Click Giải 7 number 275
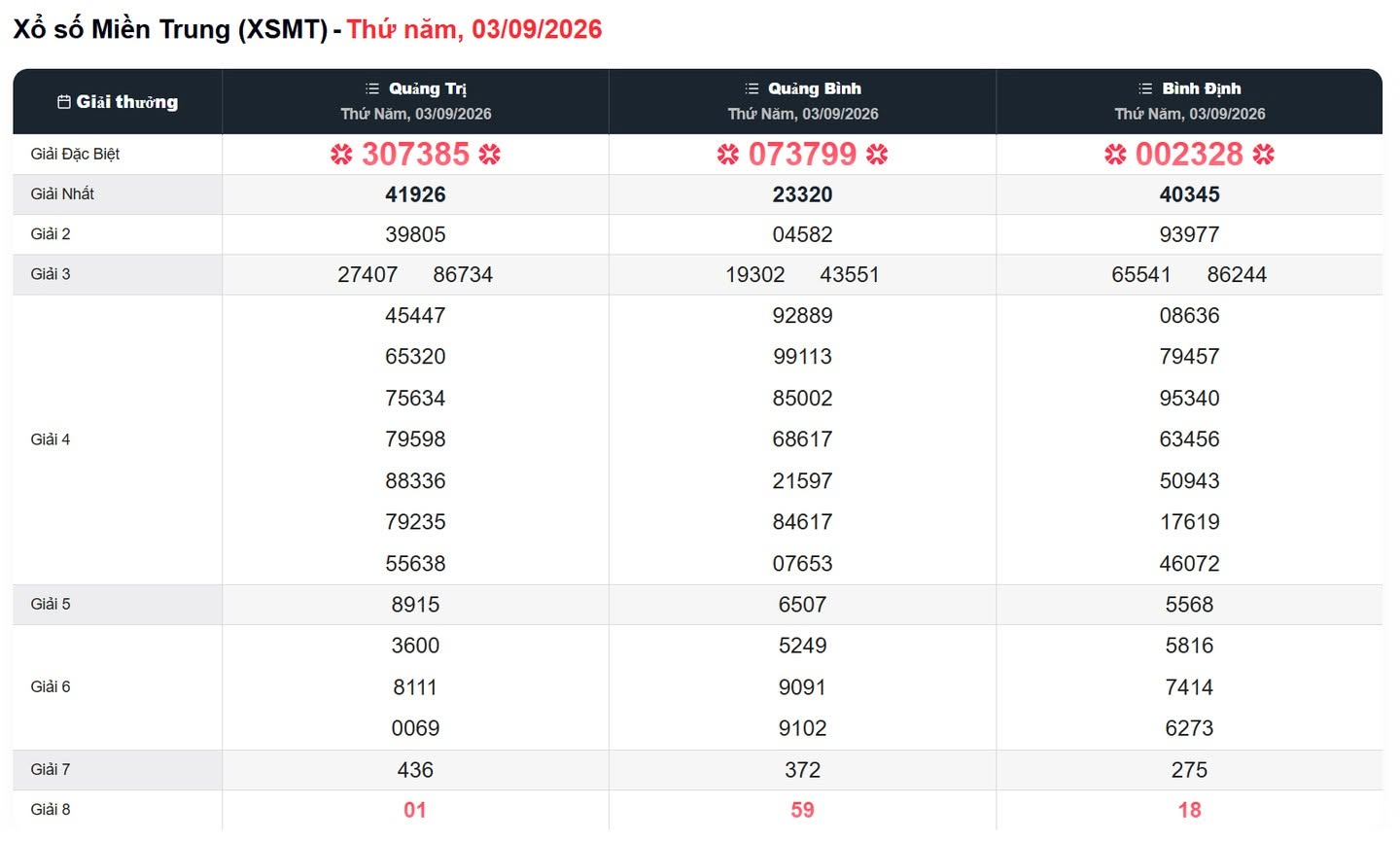1400x841 pixels. (1189, 770)
